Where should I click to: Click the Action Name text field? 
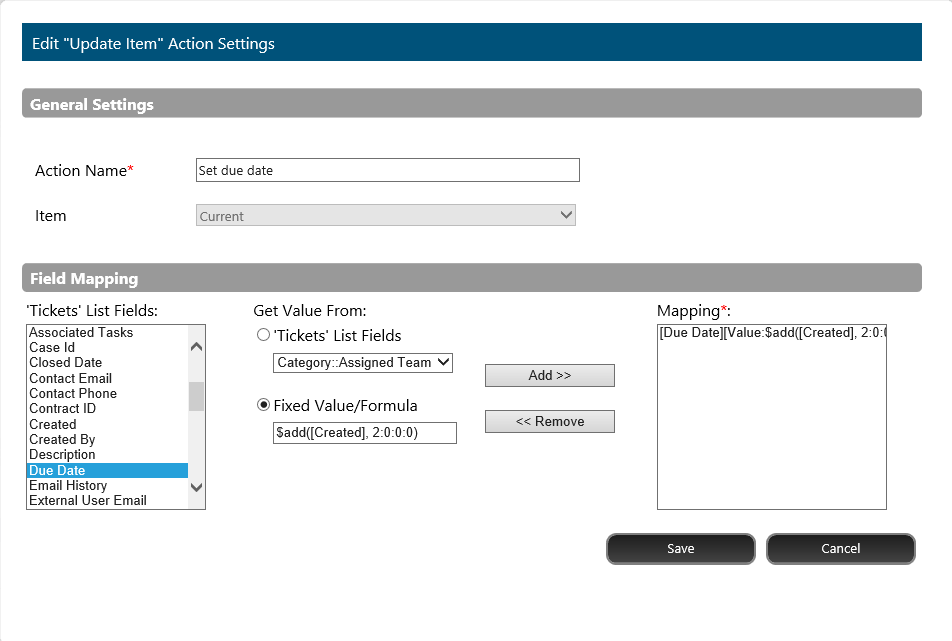387,171
